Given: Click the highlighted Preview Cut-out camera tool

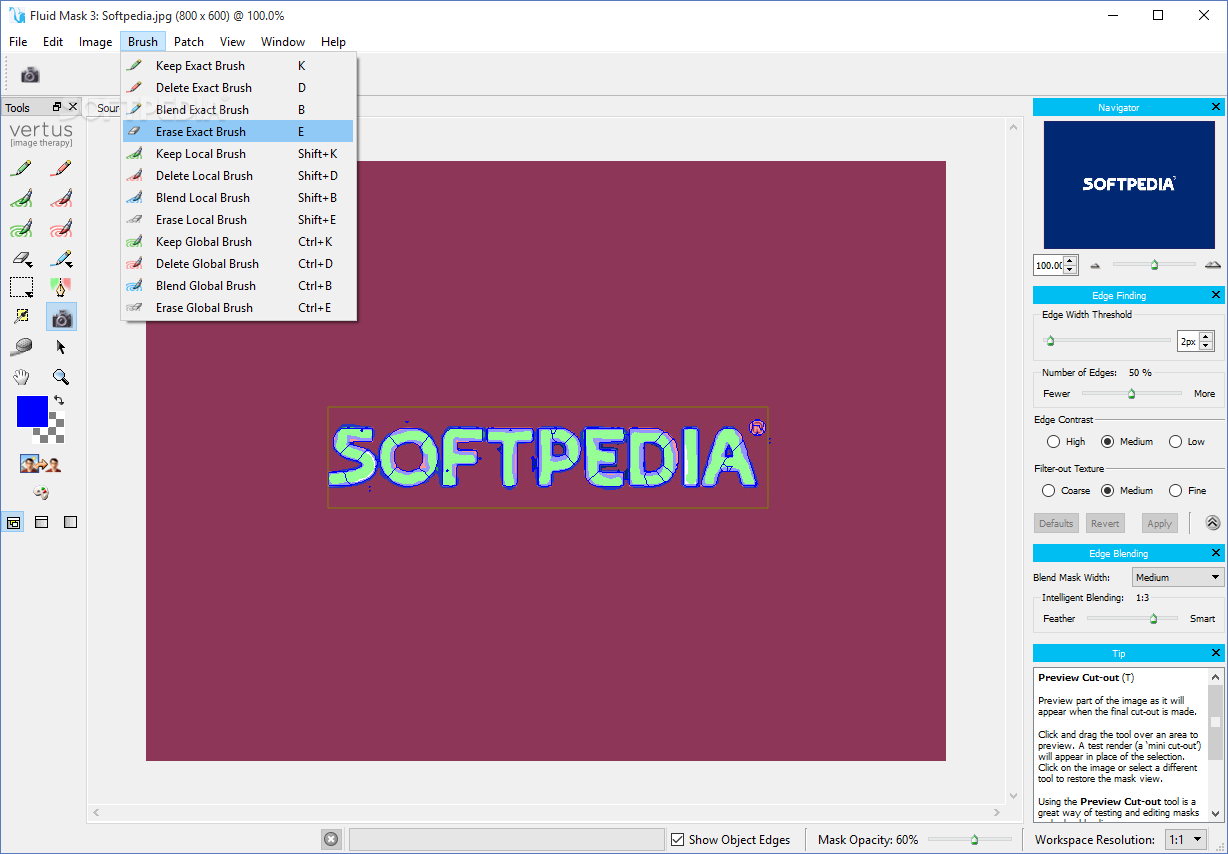Looking at the screenshot, I should pos(61,318).
